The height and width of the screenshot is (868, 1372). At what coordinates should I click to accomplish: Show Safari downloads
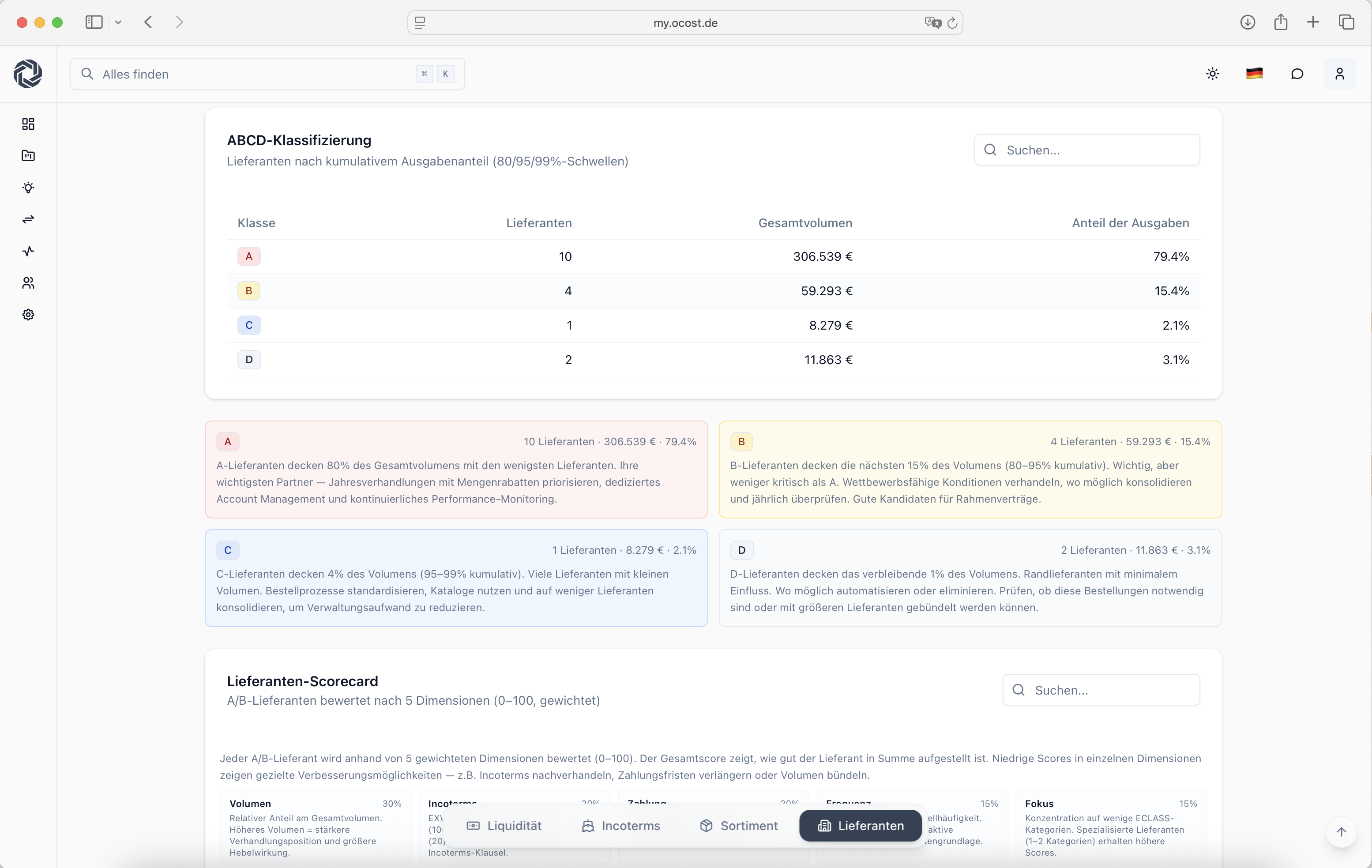(1248, 22)
